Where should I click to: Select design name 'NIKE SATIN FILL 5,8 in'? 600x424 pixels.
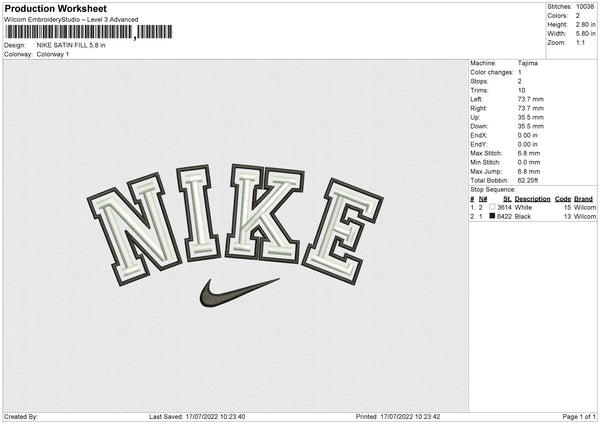71,45
